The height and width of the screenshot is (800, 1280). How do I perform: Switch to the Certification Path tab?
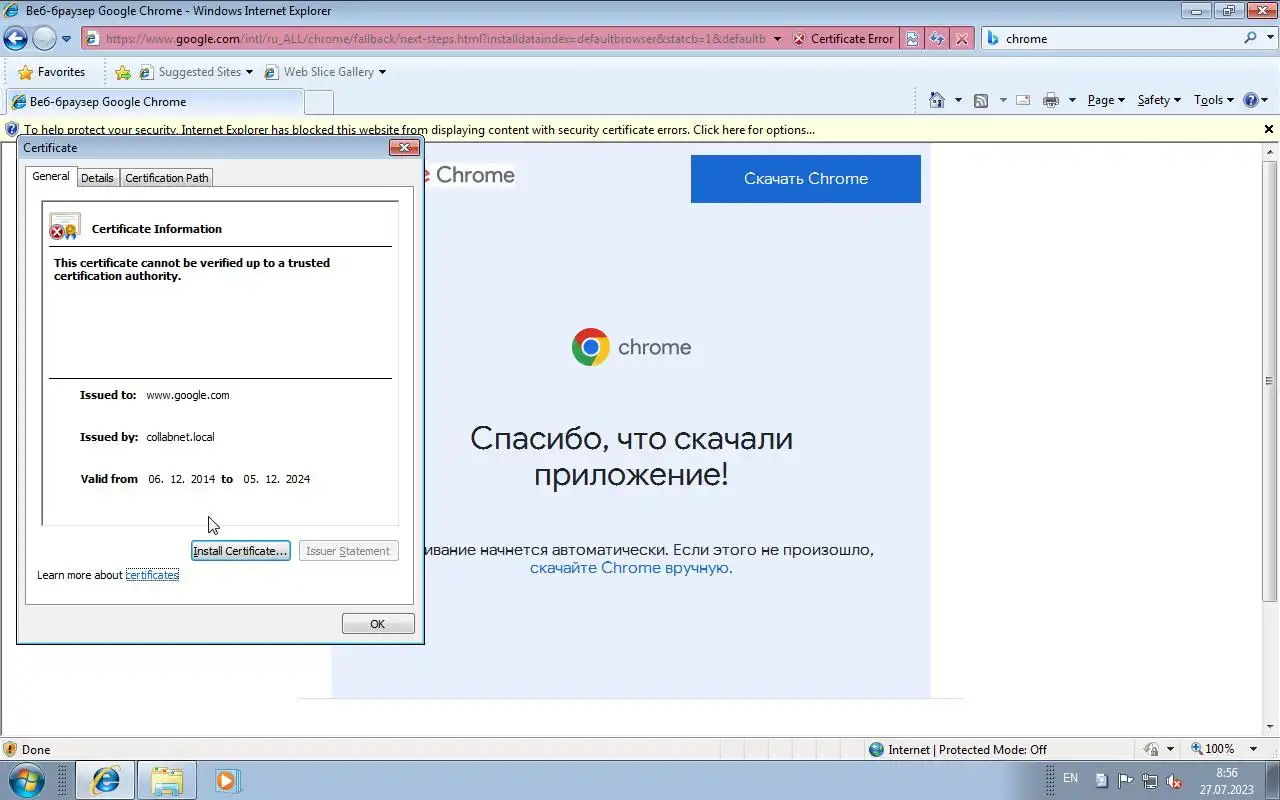(x=167, y=178)
